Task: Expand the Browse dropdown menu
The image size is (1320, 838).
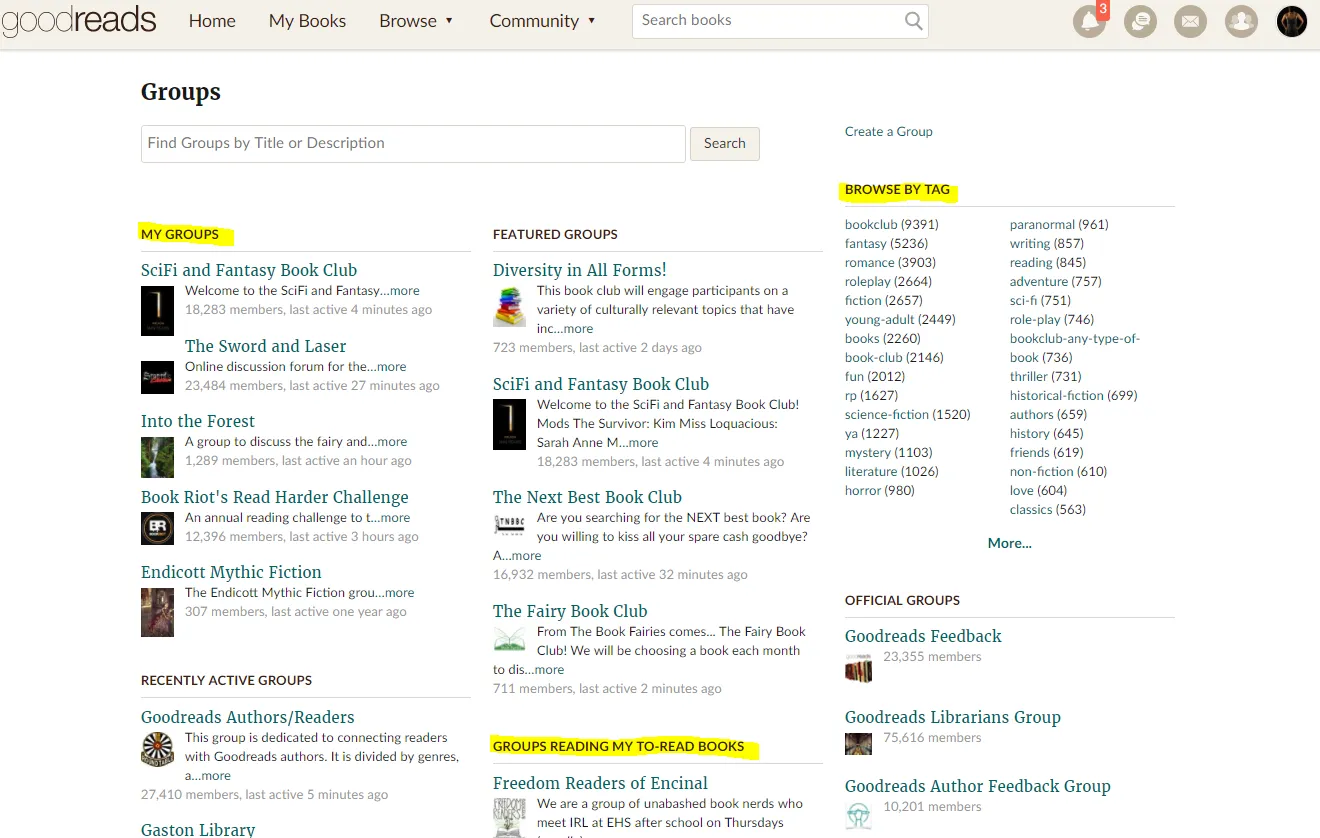Action: coord(416,21)
